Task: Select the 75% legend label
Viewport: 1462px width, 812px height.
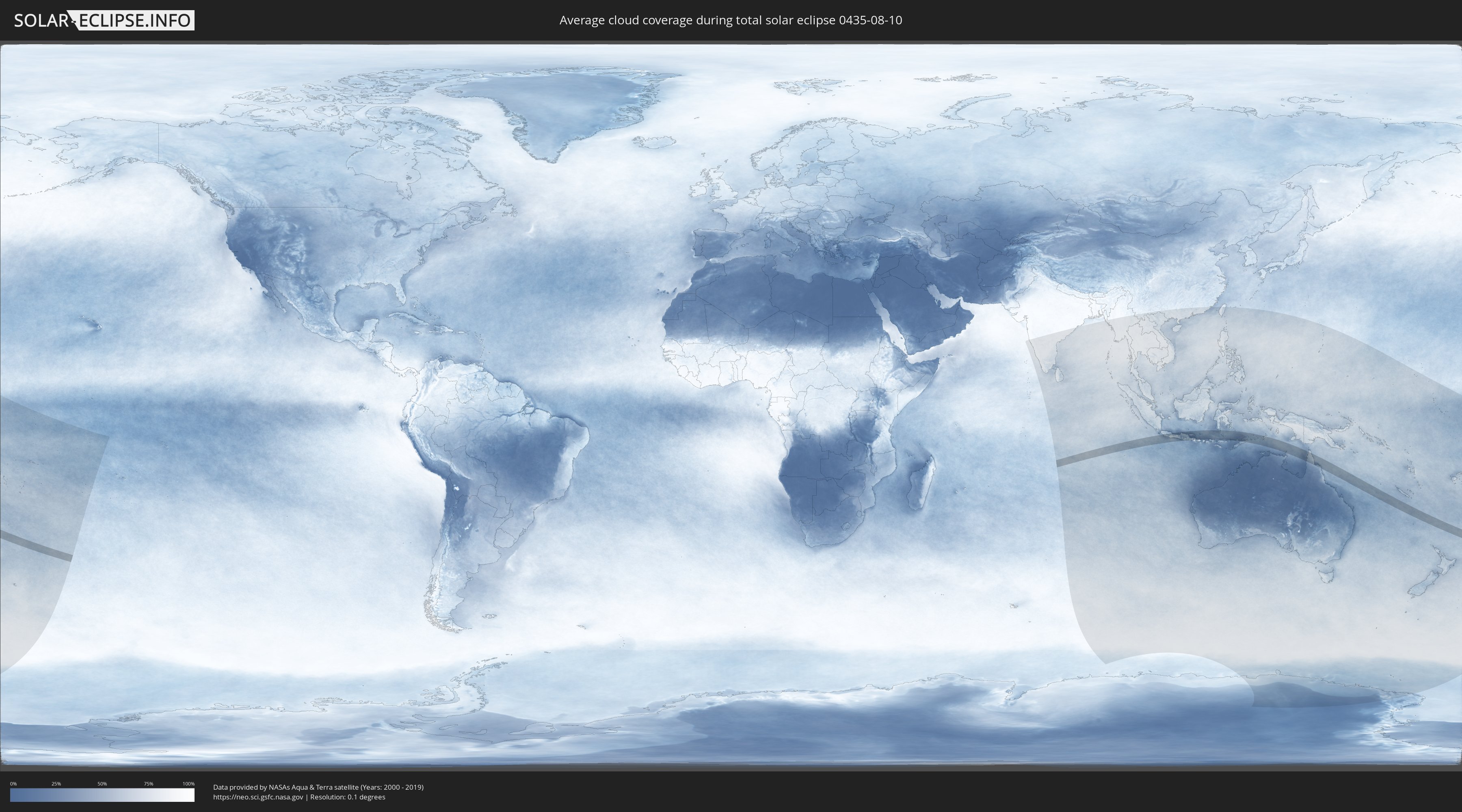Action: (x=148, y=784)
